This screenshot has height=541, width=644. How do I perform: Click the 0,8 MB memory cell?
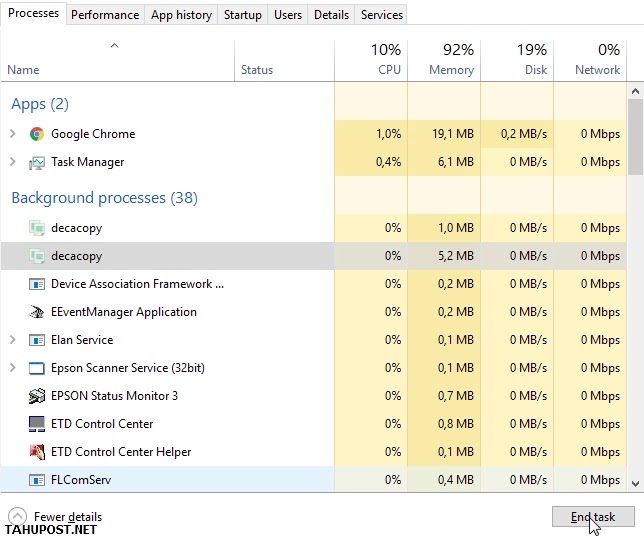coord(444,424)
